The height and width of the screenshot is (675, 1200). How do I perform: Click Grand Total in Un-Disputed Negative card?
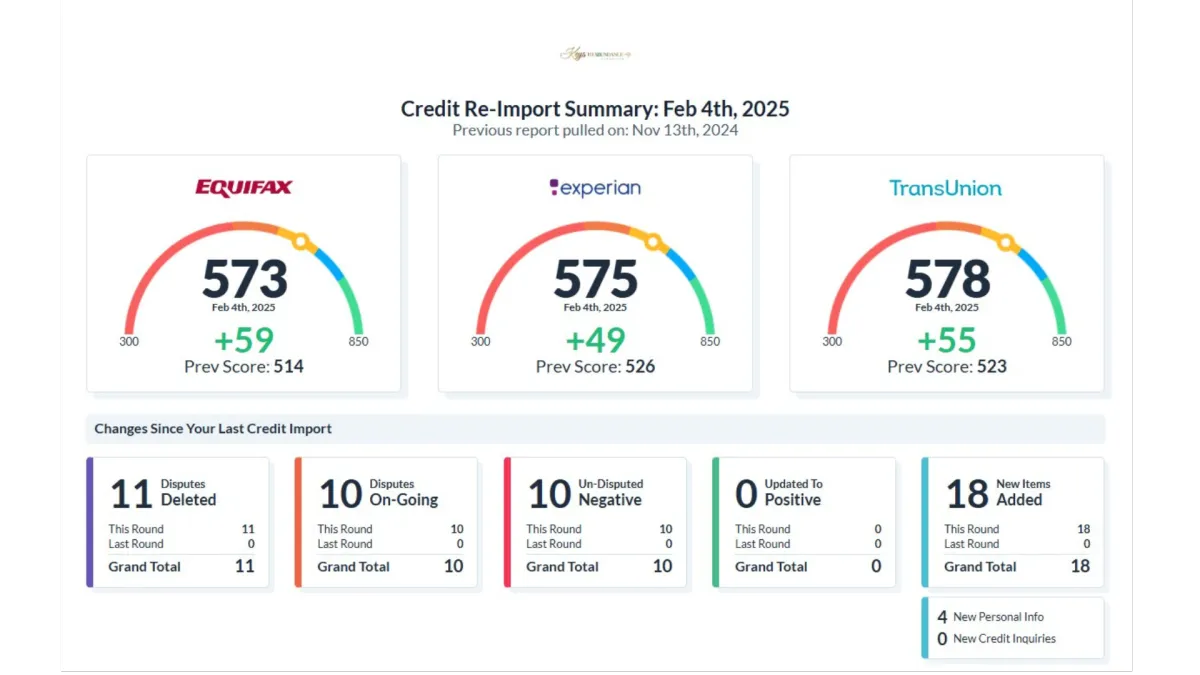point(599,566)
